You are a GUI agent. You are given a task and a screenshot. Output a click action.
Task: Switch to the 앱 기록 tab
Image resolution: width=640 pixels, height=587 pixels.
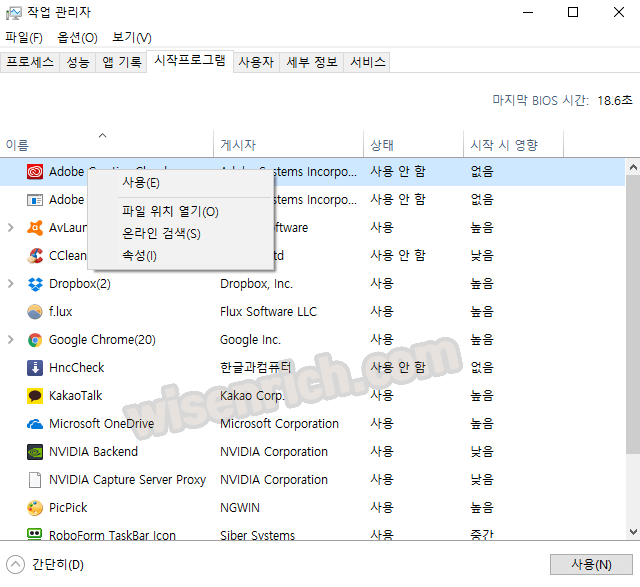[121, 62]
